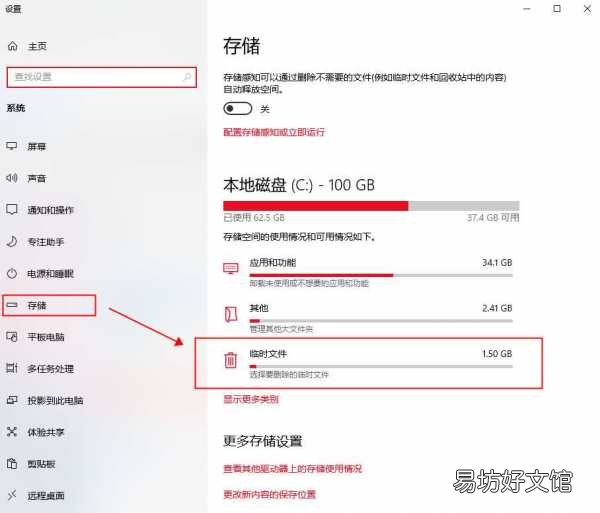Image resolution: width=600 pixels, height=513 pixels.
Task: Click the speaker icon for 声音
Action: click(12, 178)
